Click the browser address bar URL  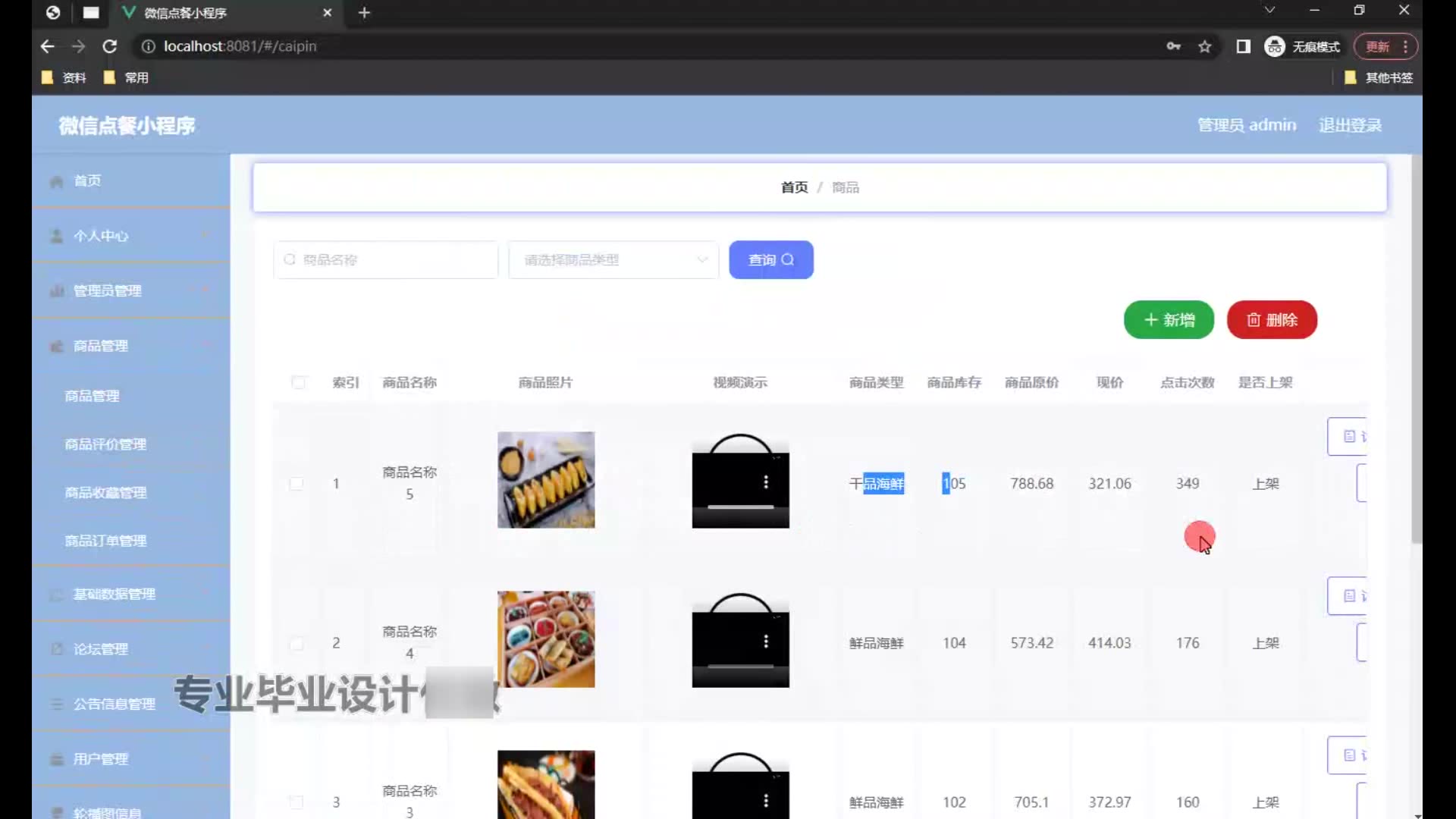tap(240, 46)
